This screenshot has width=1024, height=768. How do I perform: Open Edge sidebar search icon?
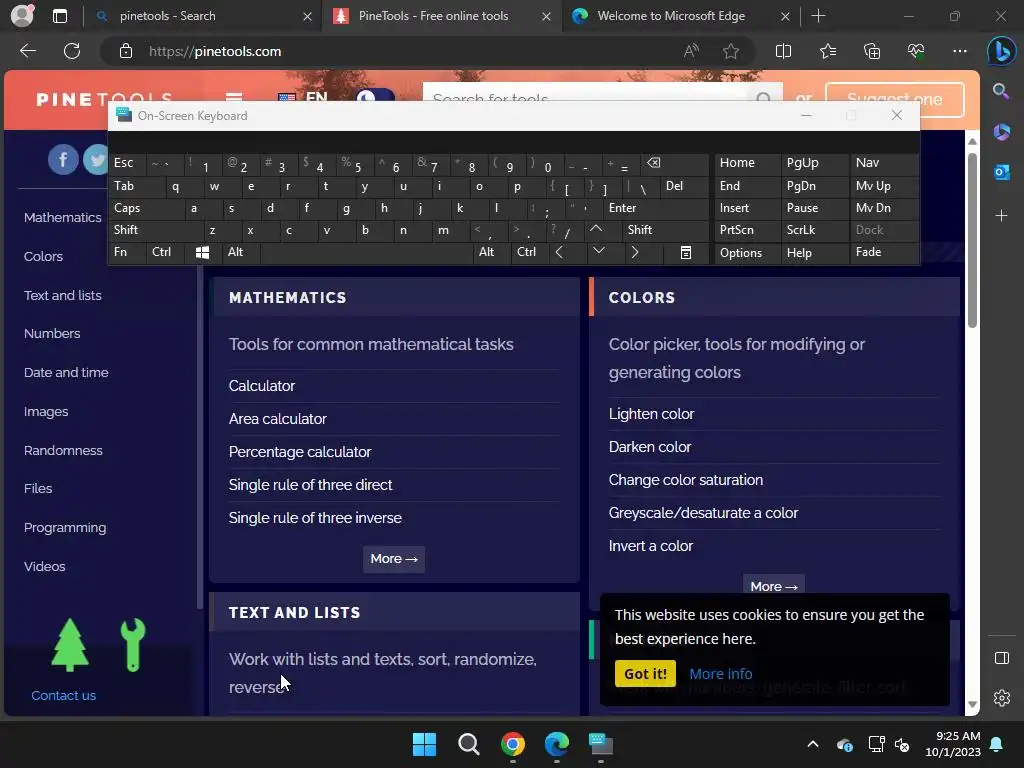[1001, 91]
